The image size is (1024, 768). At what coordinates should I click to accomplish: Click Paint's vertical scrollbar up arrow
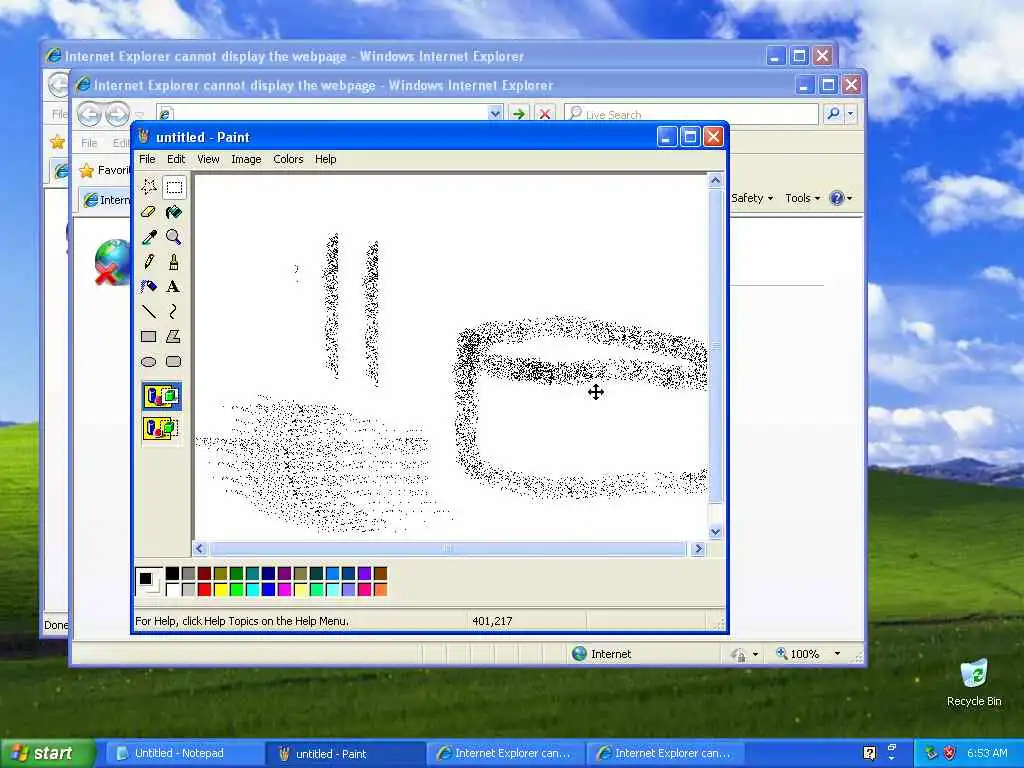(x=715, y=180)
